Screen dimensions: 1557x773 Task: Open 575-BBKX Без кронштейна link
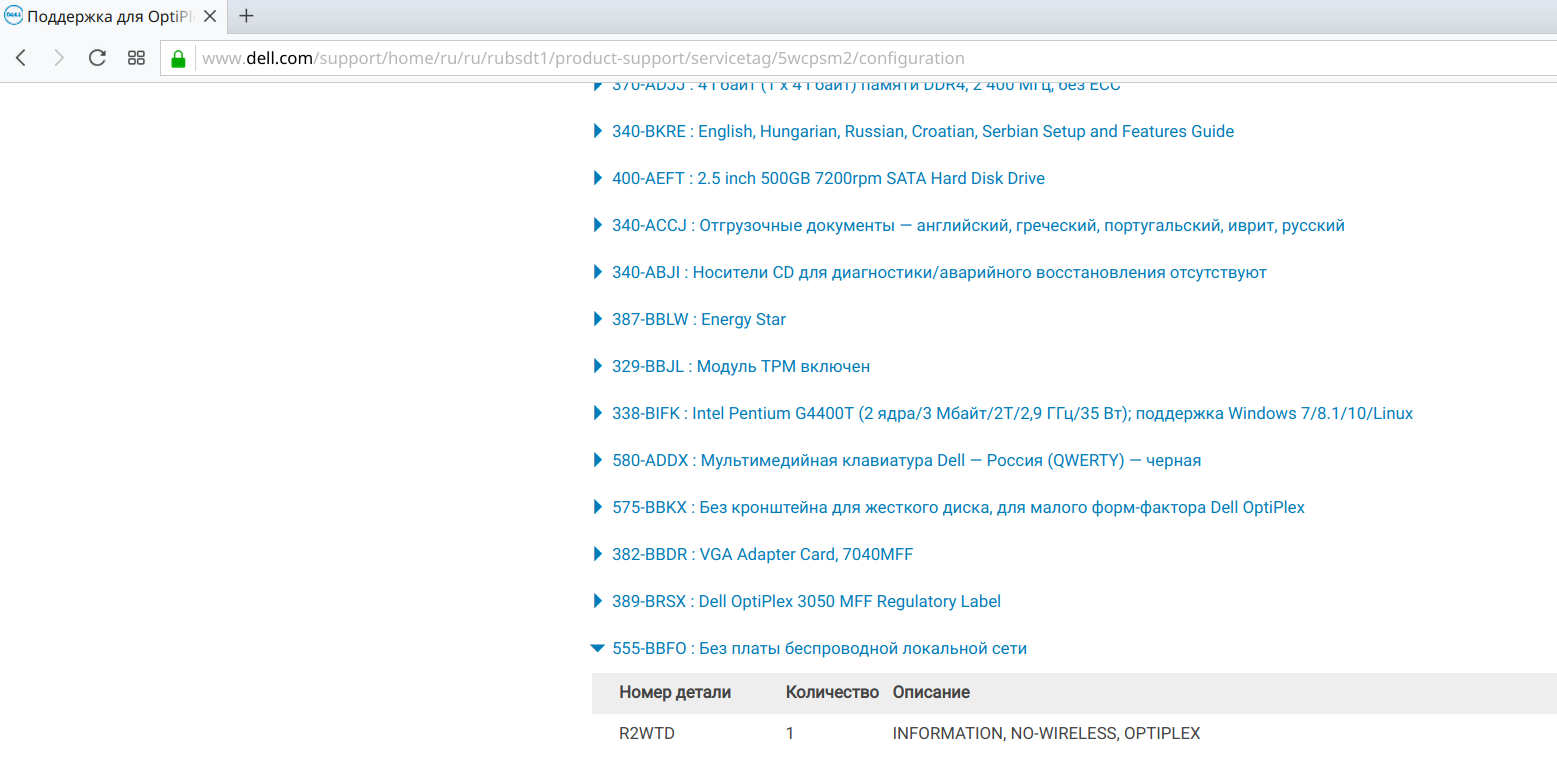tap(958, 507)
